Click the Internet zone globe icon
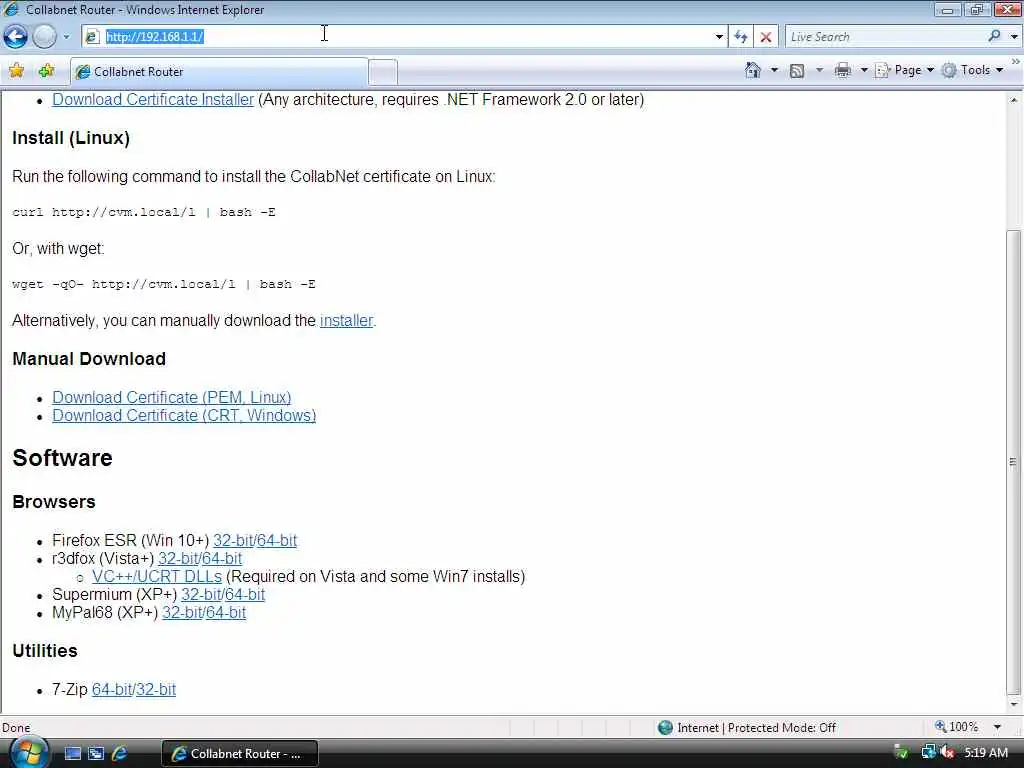Viewport: 1024px width, 768px height. click(x=665, y=728)
